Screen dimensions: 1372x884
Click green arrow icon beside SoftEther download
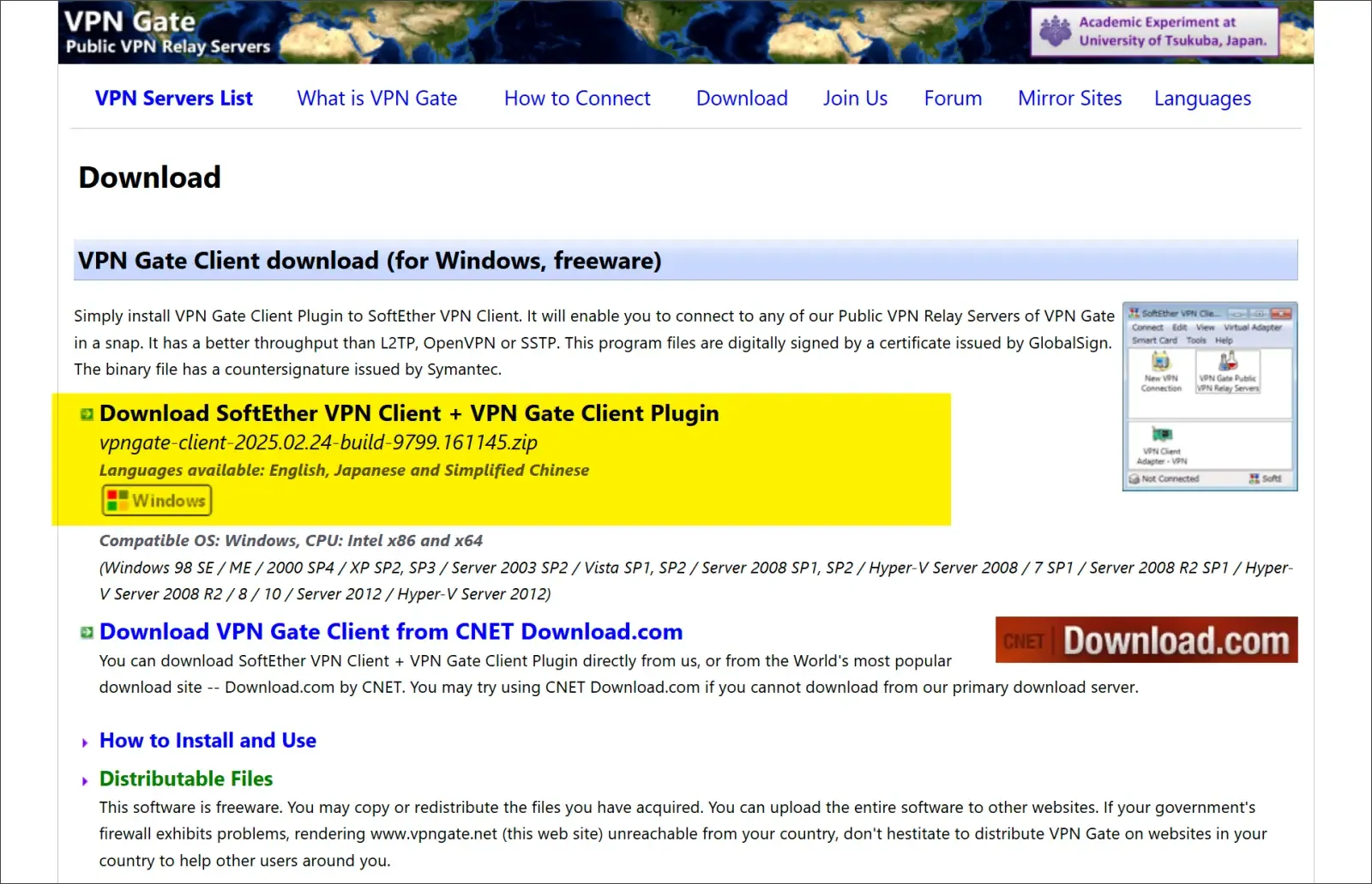point(87,415)
